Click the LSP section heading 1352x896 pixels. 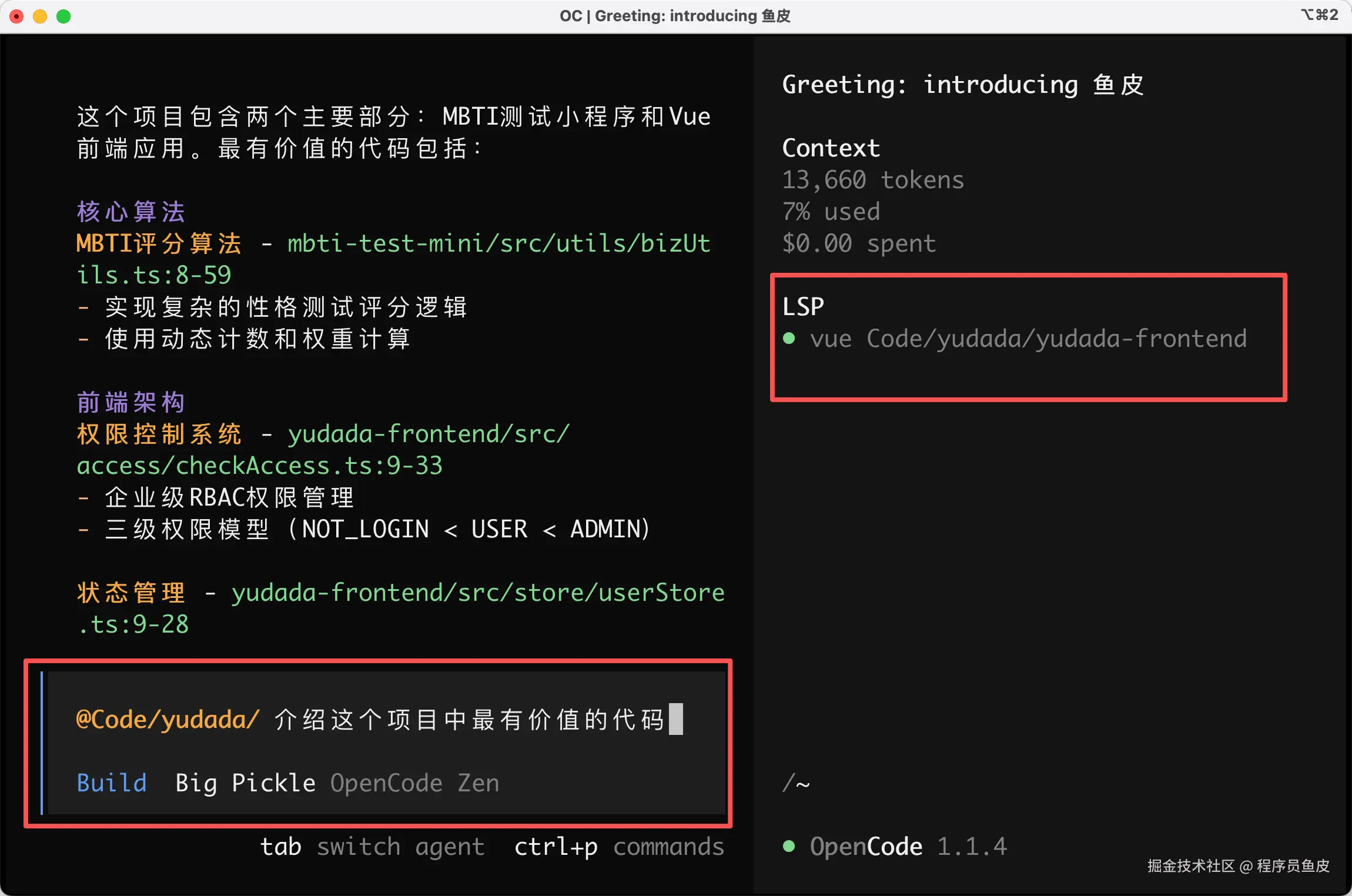[x=803, y=306]
